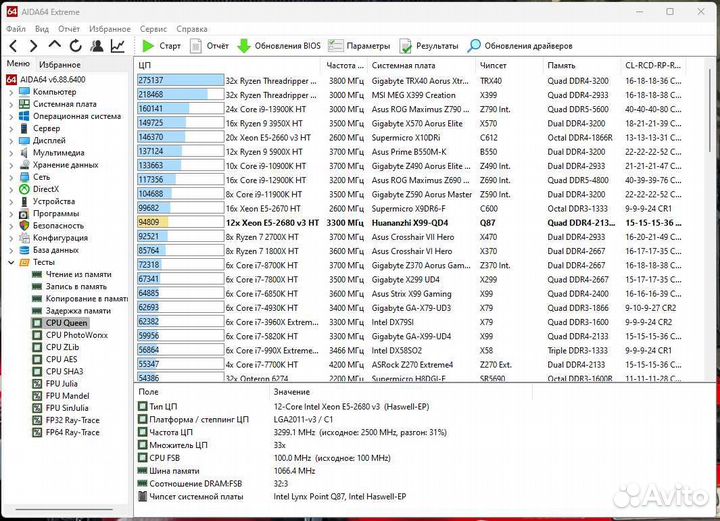This screenshot has width=720, height=521.
Task: Open the graph chart toolbar icon
Action: pos(118,46)
